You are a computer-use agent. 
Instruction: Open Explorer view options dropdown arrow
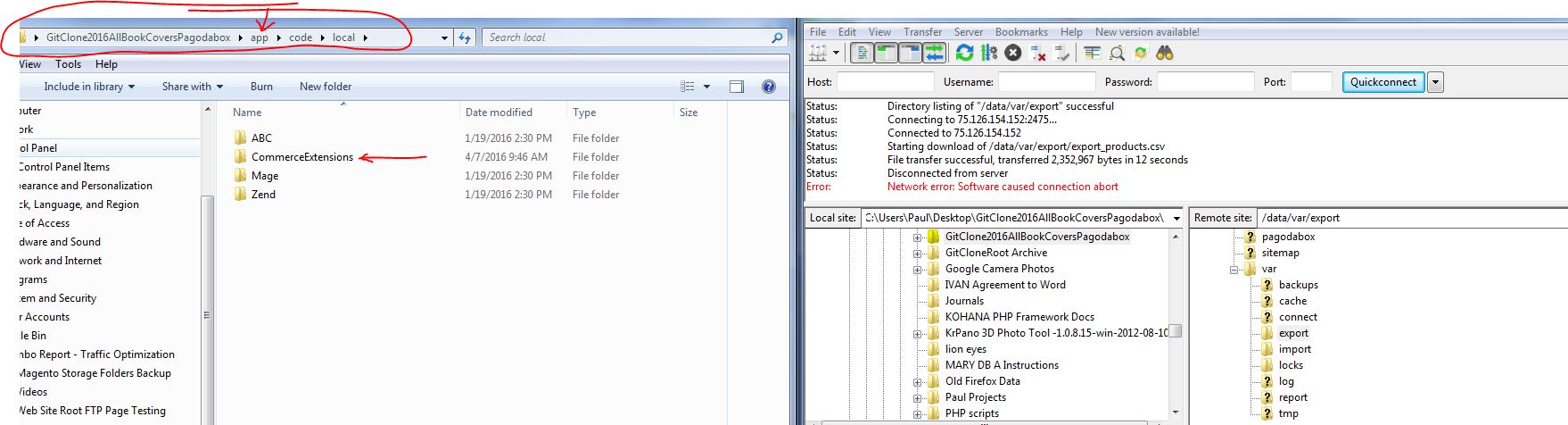[x=706, y=87]
